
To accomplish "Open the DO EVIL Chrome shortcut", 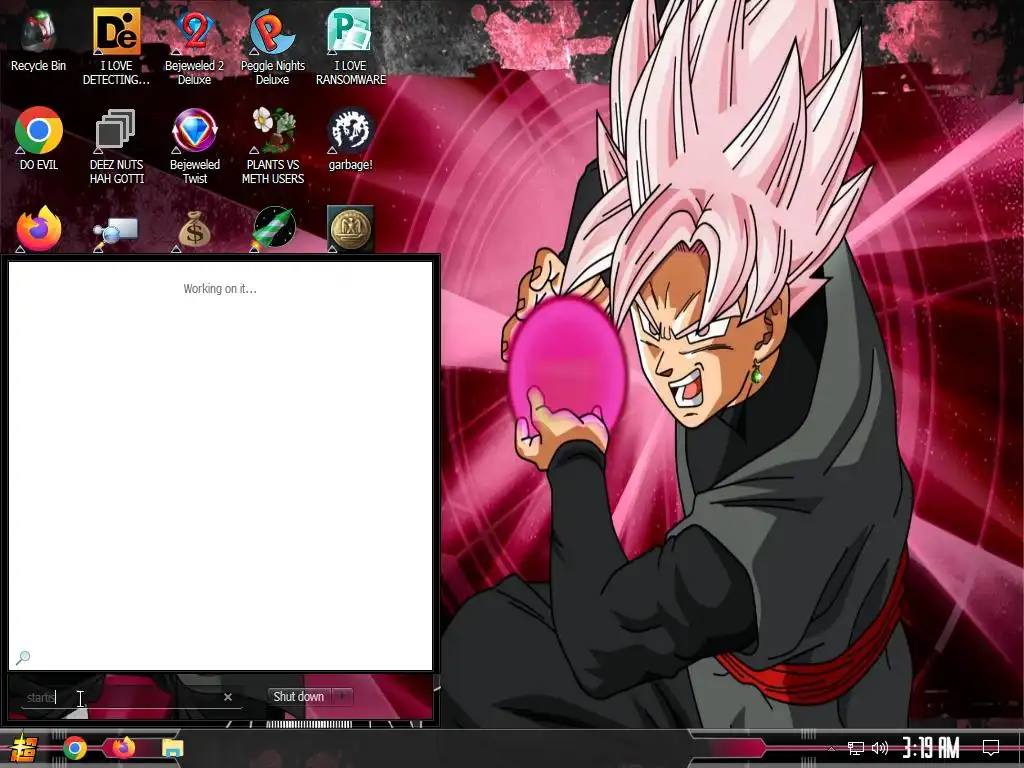I will pos(39,138).
